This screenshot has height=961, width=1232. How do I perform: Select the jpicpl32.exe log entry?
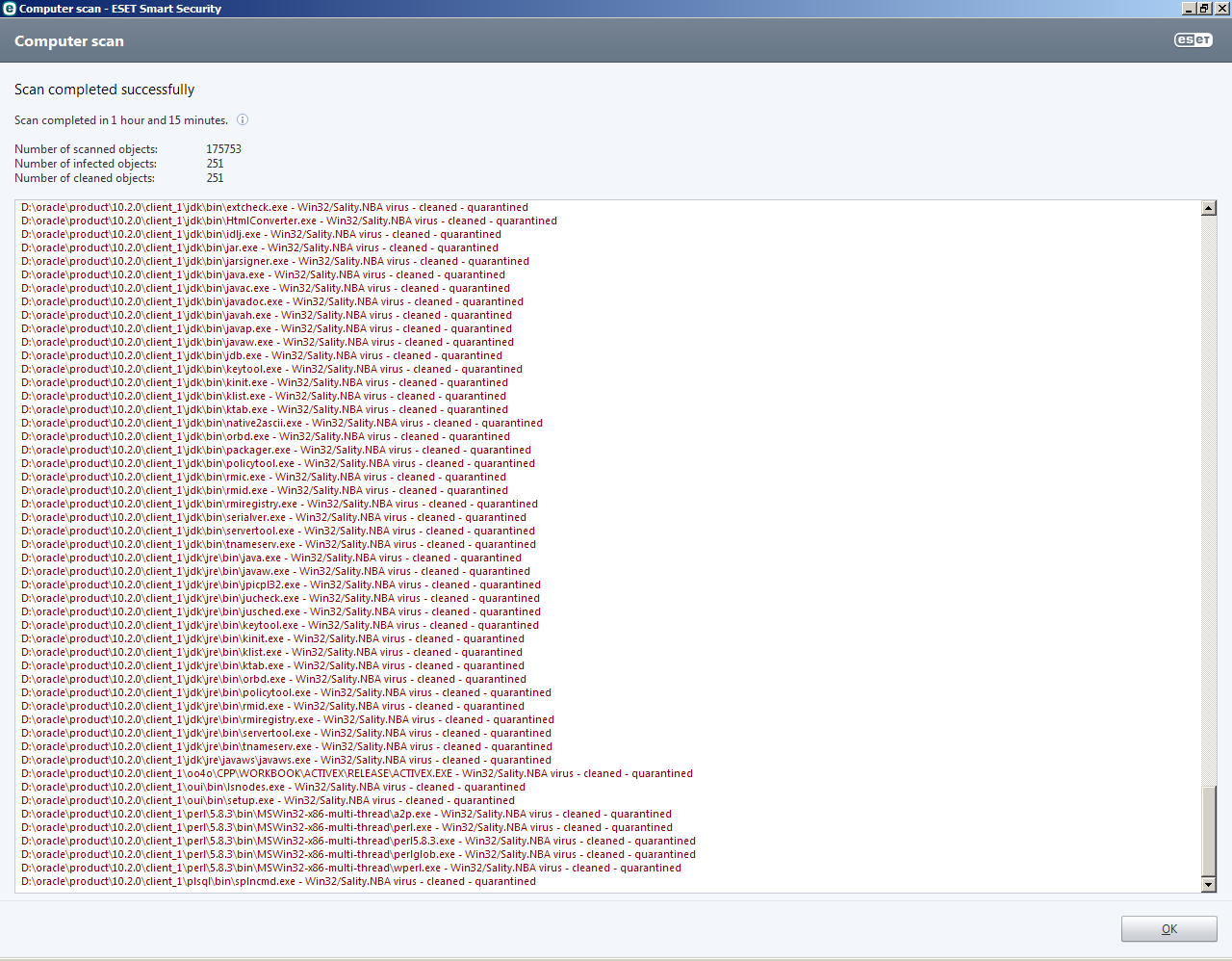click(x=281, y=584)
